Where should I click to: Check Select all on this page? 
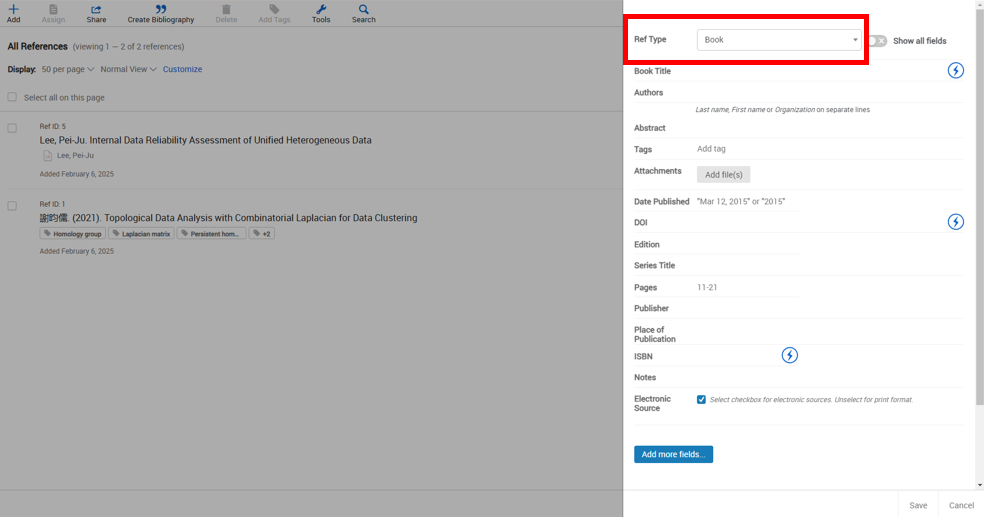(x=12, y=98)
